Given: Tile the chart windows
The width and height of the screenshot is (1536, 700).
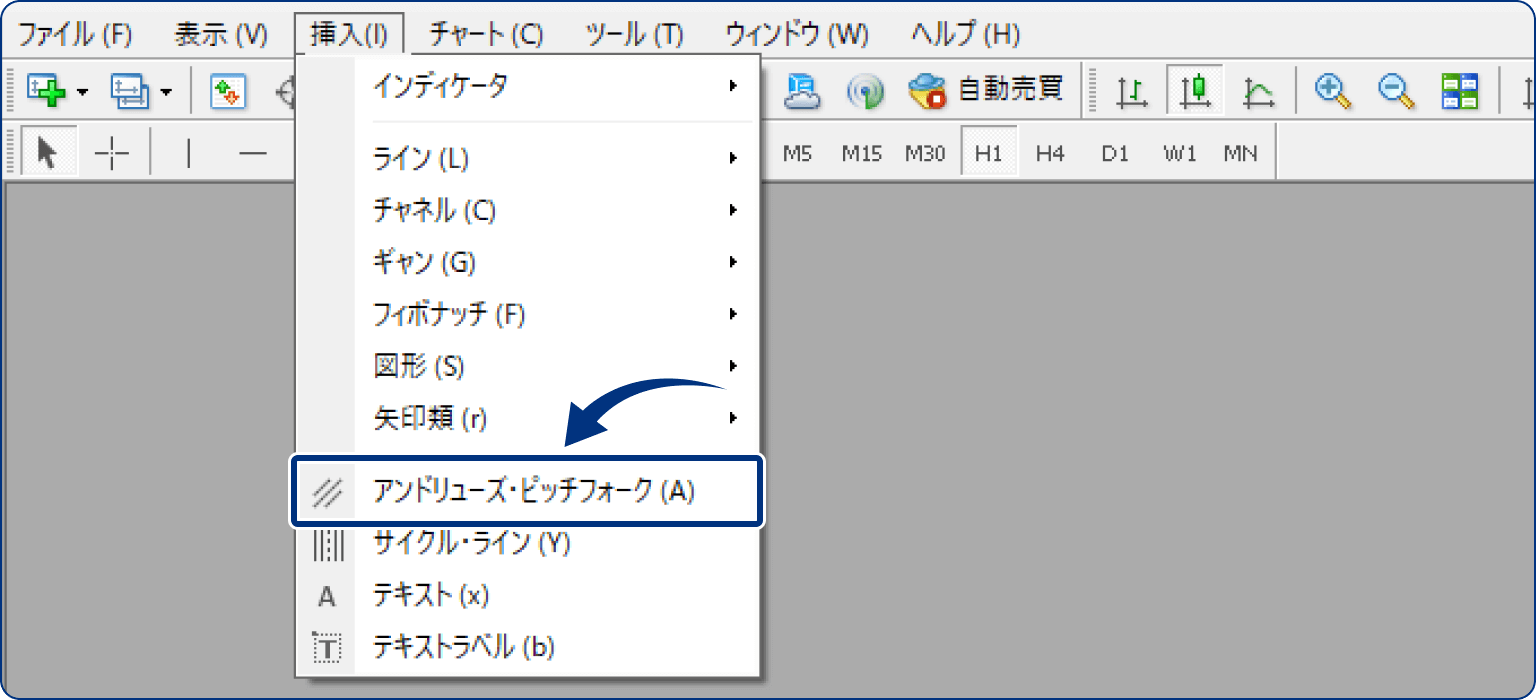Looking at the screenshot, I should 1461,90.
